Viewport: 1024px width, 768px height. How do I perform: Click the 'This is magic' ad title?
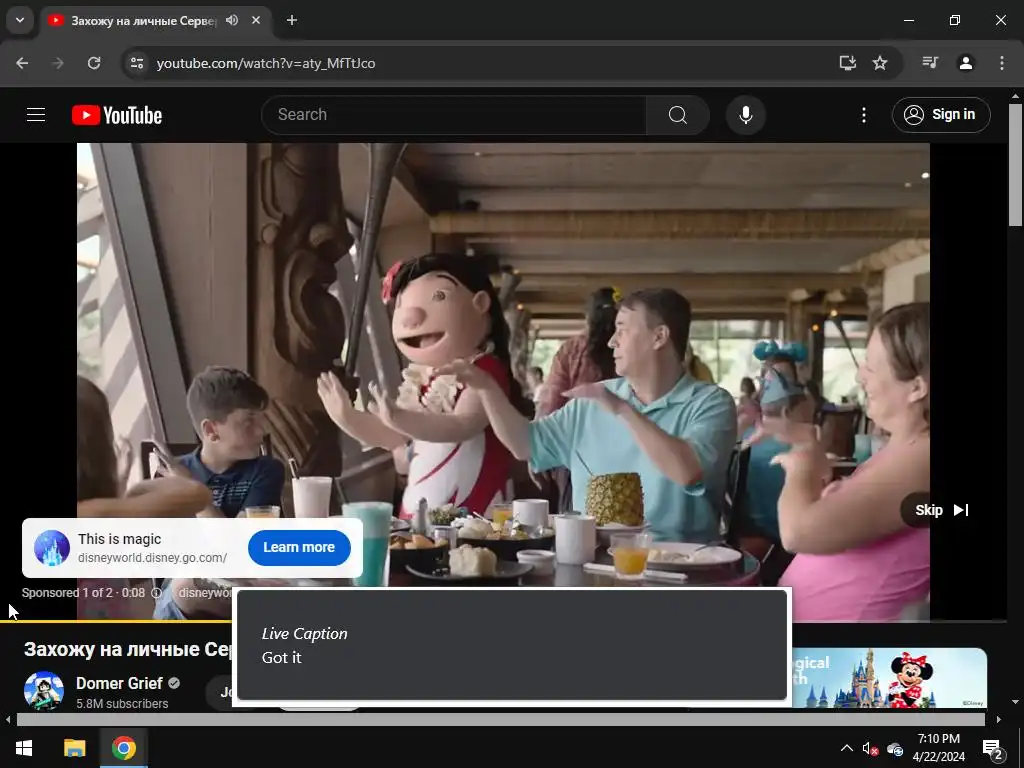(120, 539)
